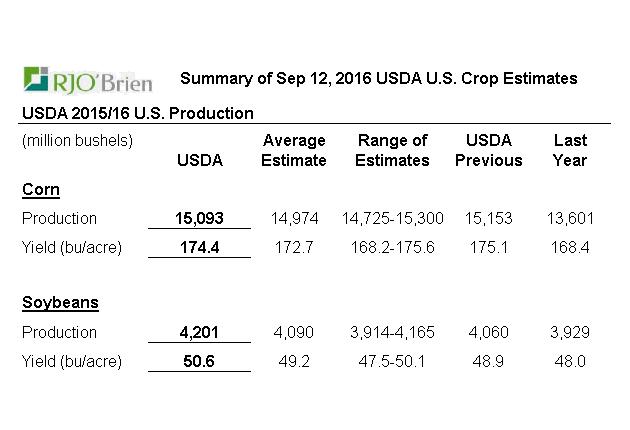Select the soybean range 3,914-4,165 cell

point(393,332)
